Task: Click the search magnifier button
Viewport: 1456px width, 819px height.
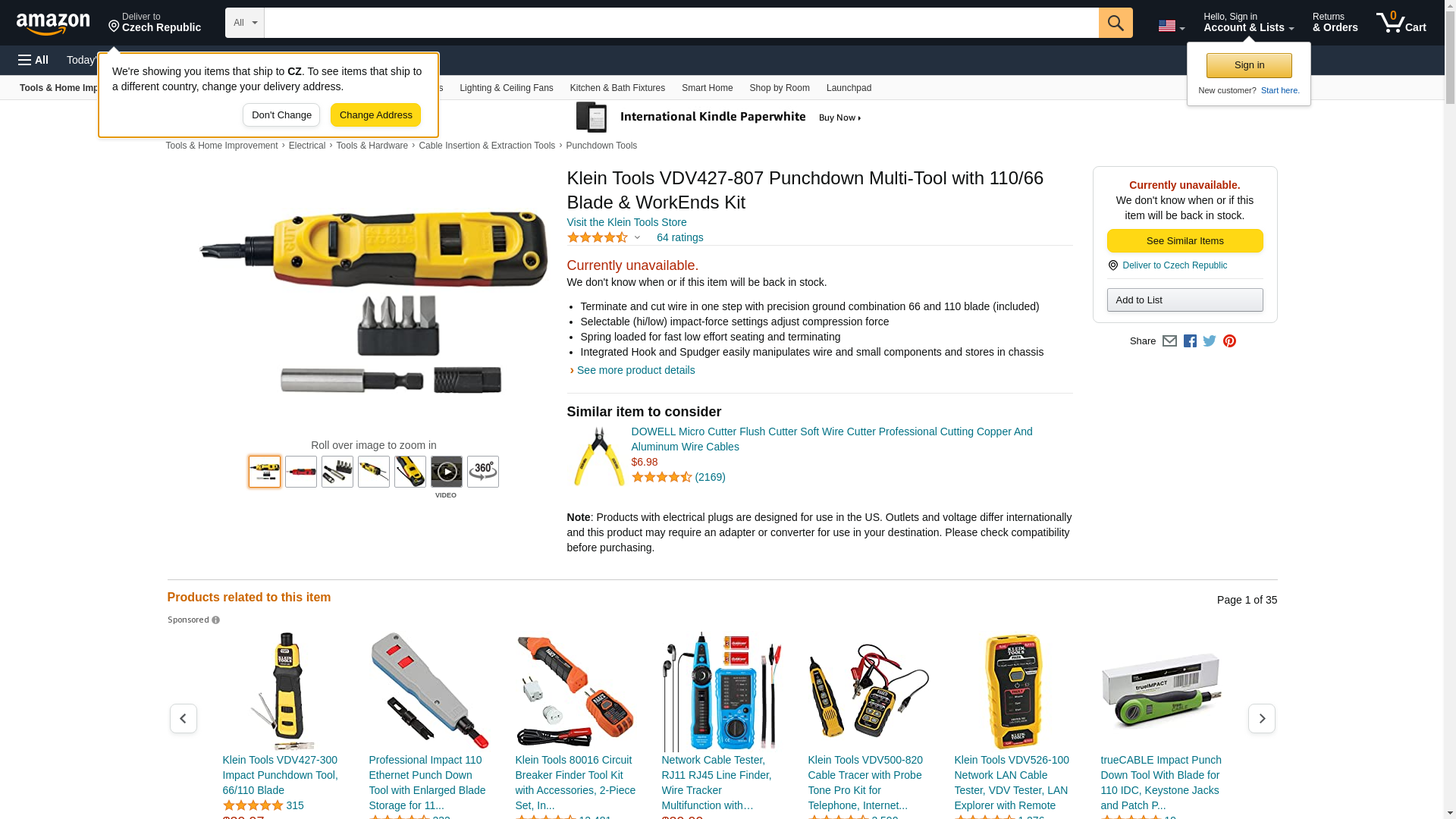Action: pos(1116,23)
